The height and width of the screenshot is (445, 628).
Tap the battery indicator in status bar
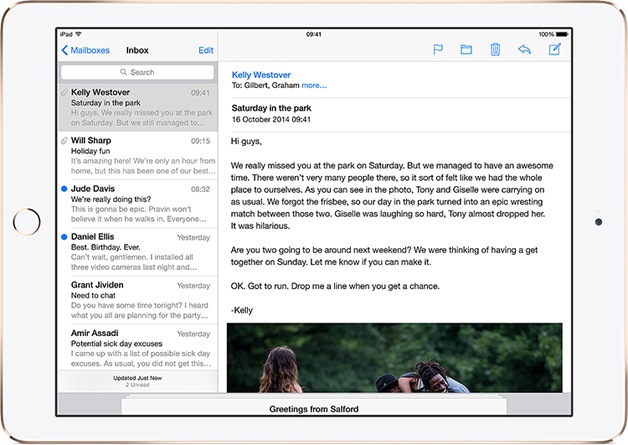coord(562,34)
